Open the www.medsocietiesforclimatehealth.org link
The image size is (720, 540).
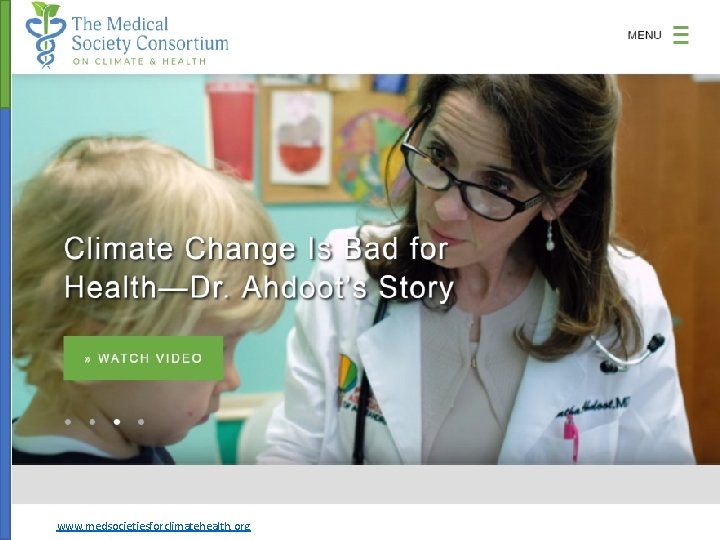153,526
